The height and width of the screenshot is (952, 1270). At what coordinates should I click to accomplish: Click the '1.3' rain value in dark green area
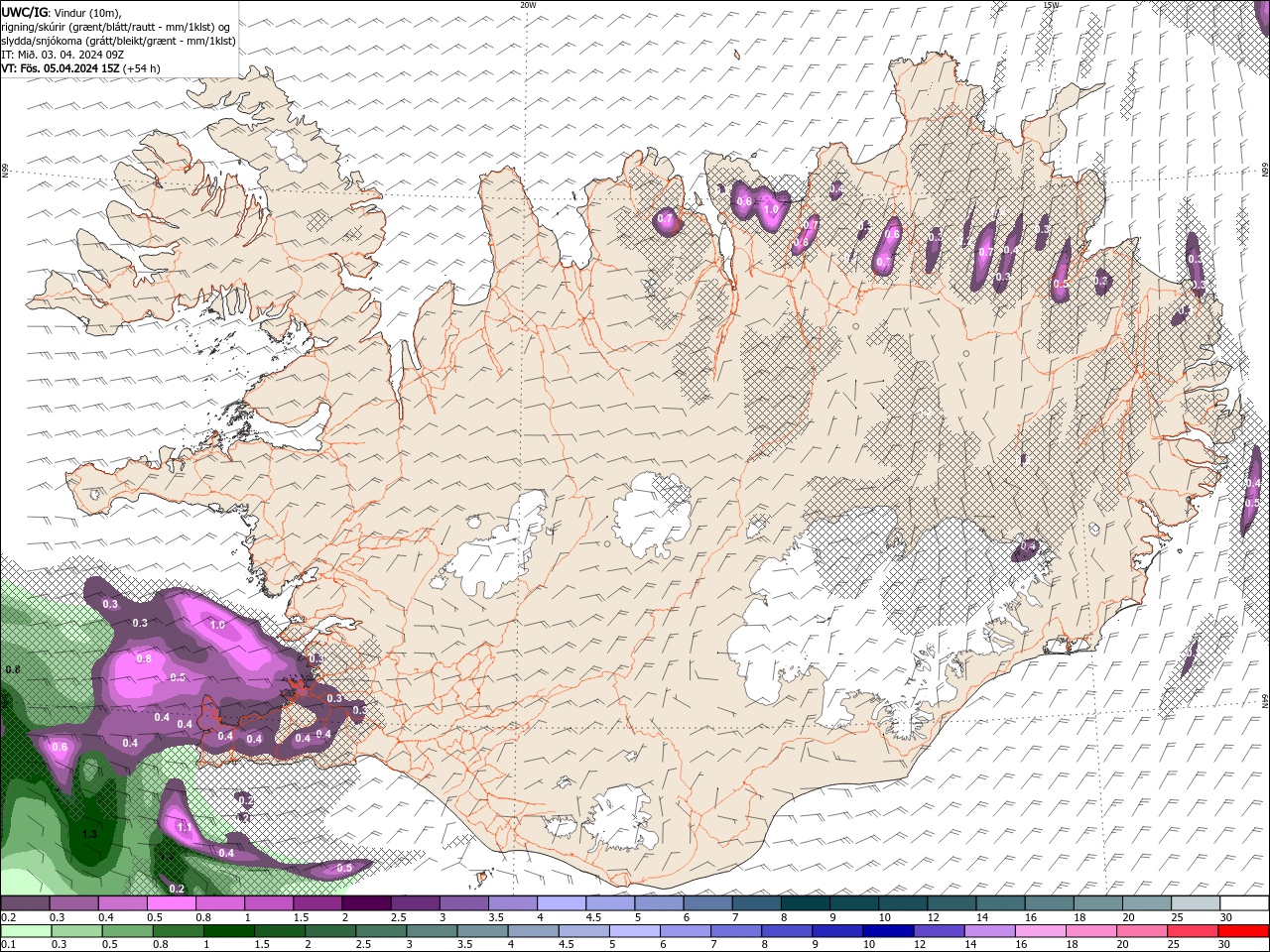coord(89,834)
